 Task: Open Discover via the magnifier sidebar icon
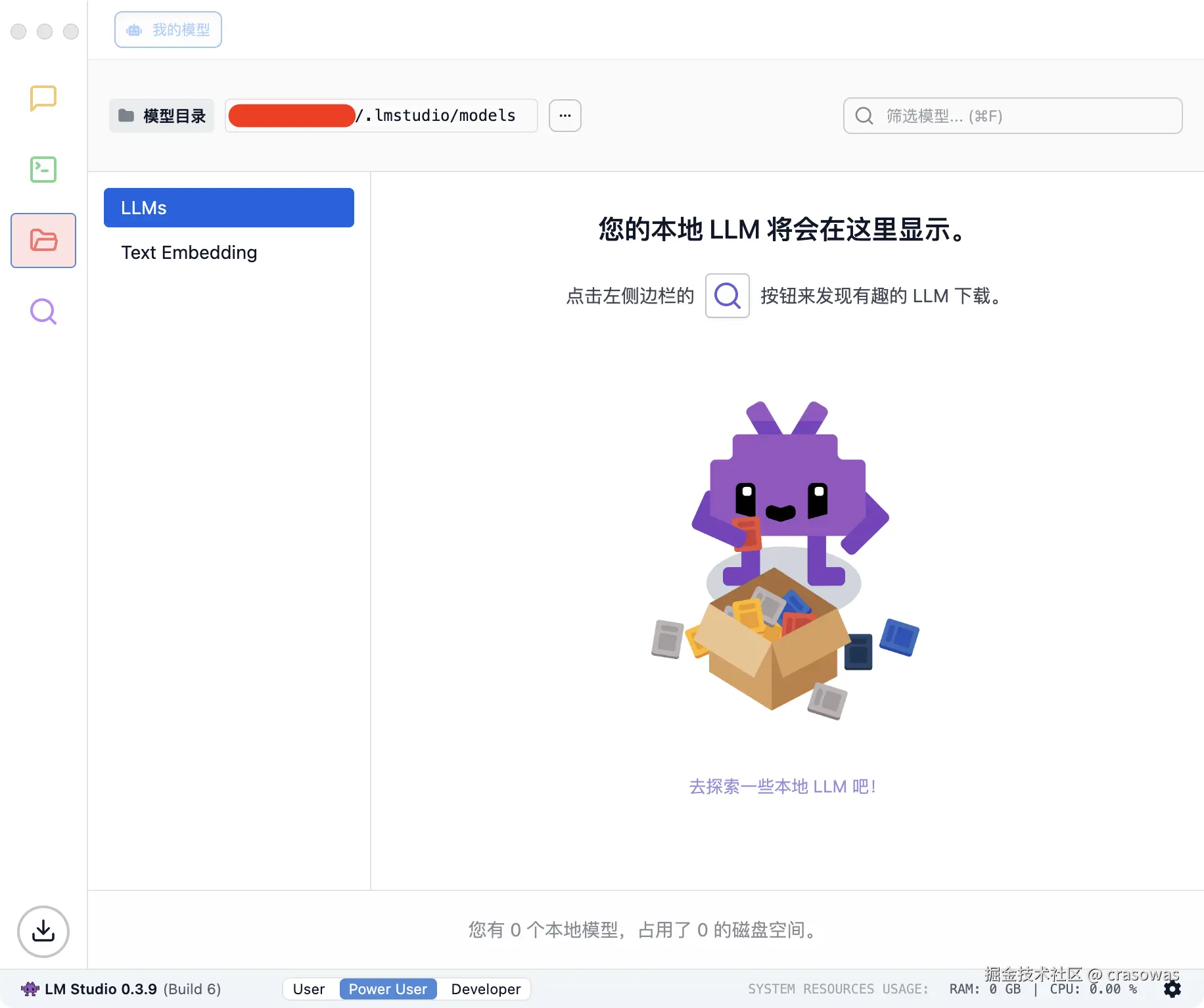click(x=42, y=311)
